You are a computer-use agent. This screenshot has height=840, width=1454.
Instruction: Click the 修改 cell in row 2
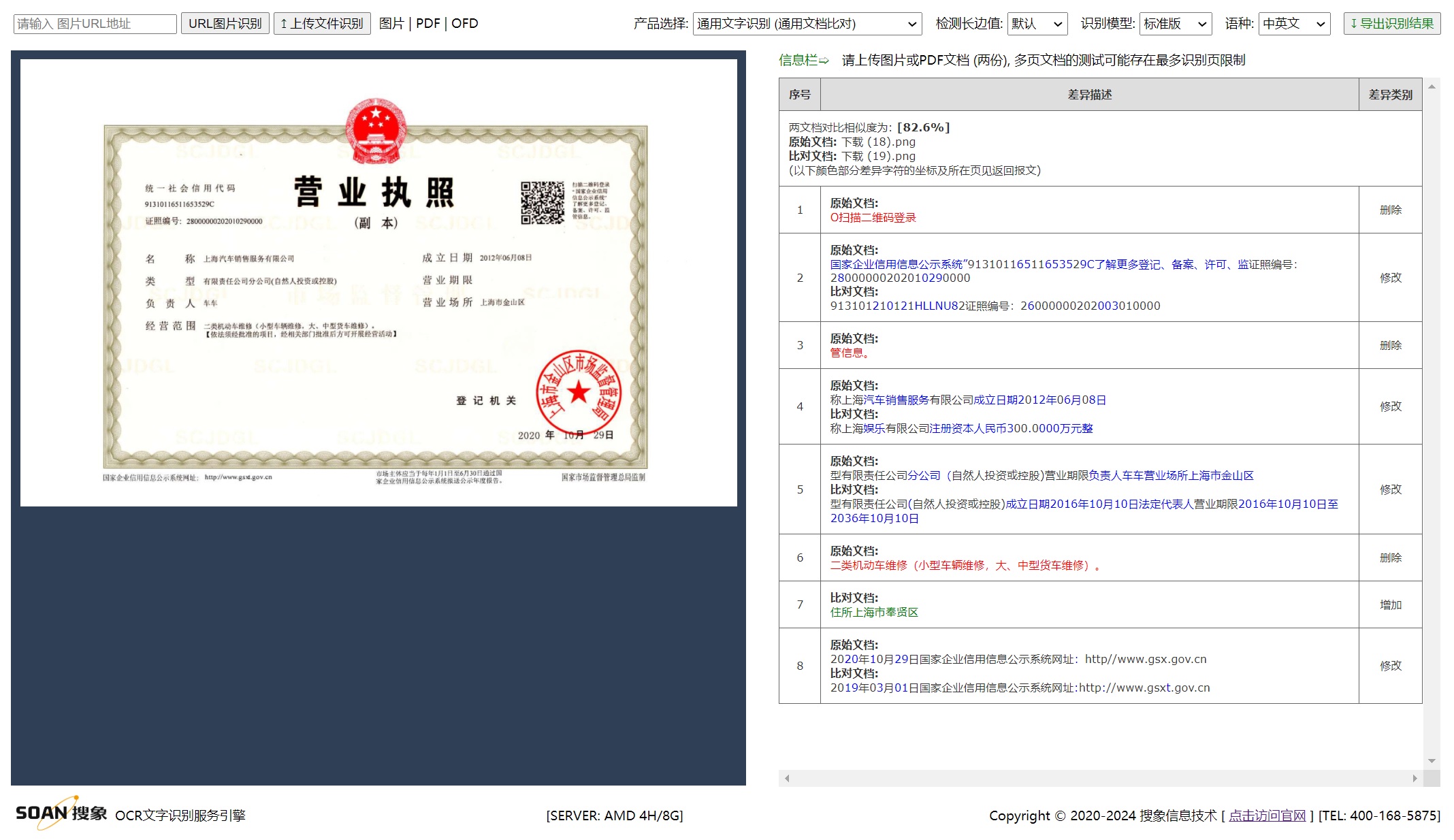tap(1391, 278)
